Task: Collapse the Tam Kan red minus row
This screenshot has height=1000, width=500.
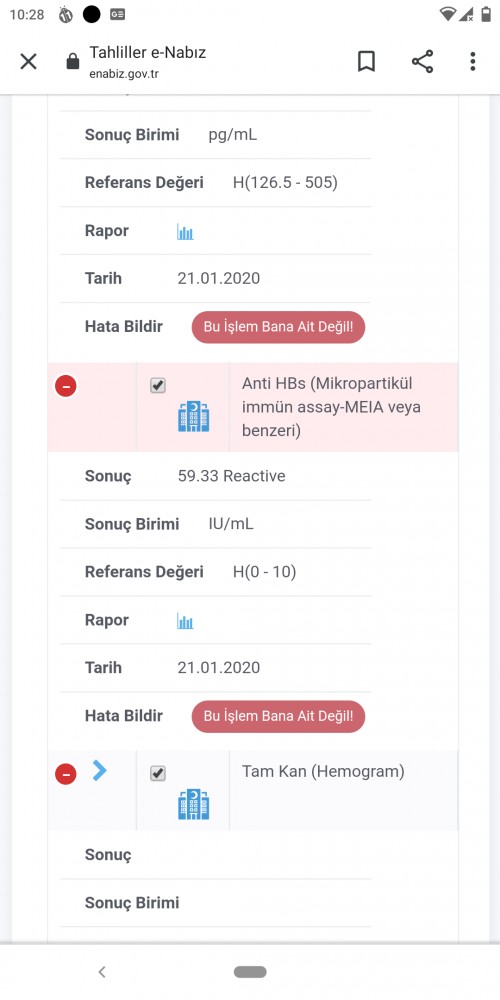Action: click(66, 774)
